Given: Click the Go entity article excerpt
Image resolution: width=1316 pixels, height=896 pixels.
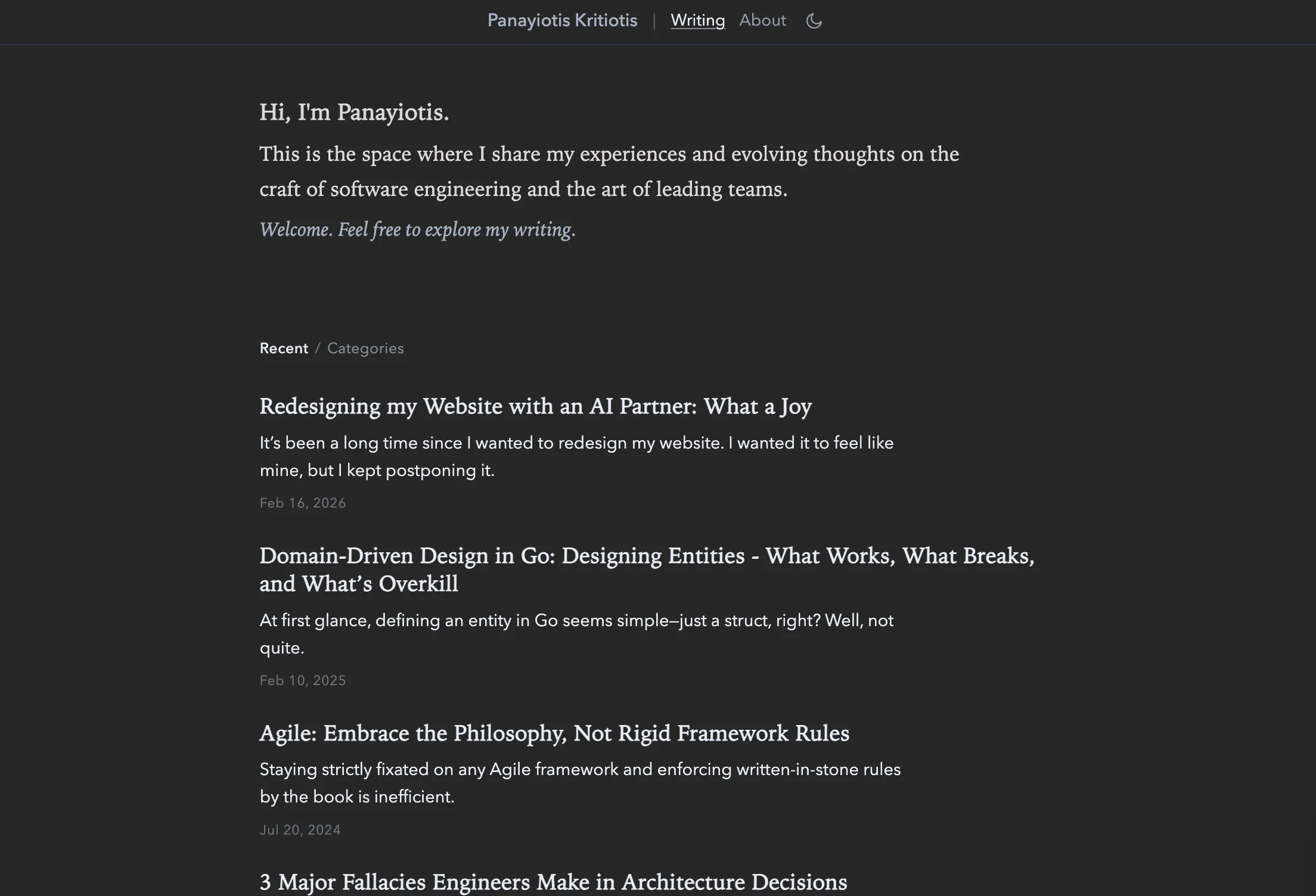Looking at the screenshot, I should coord(576,634).
